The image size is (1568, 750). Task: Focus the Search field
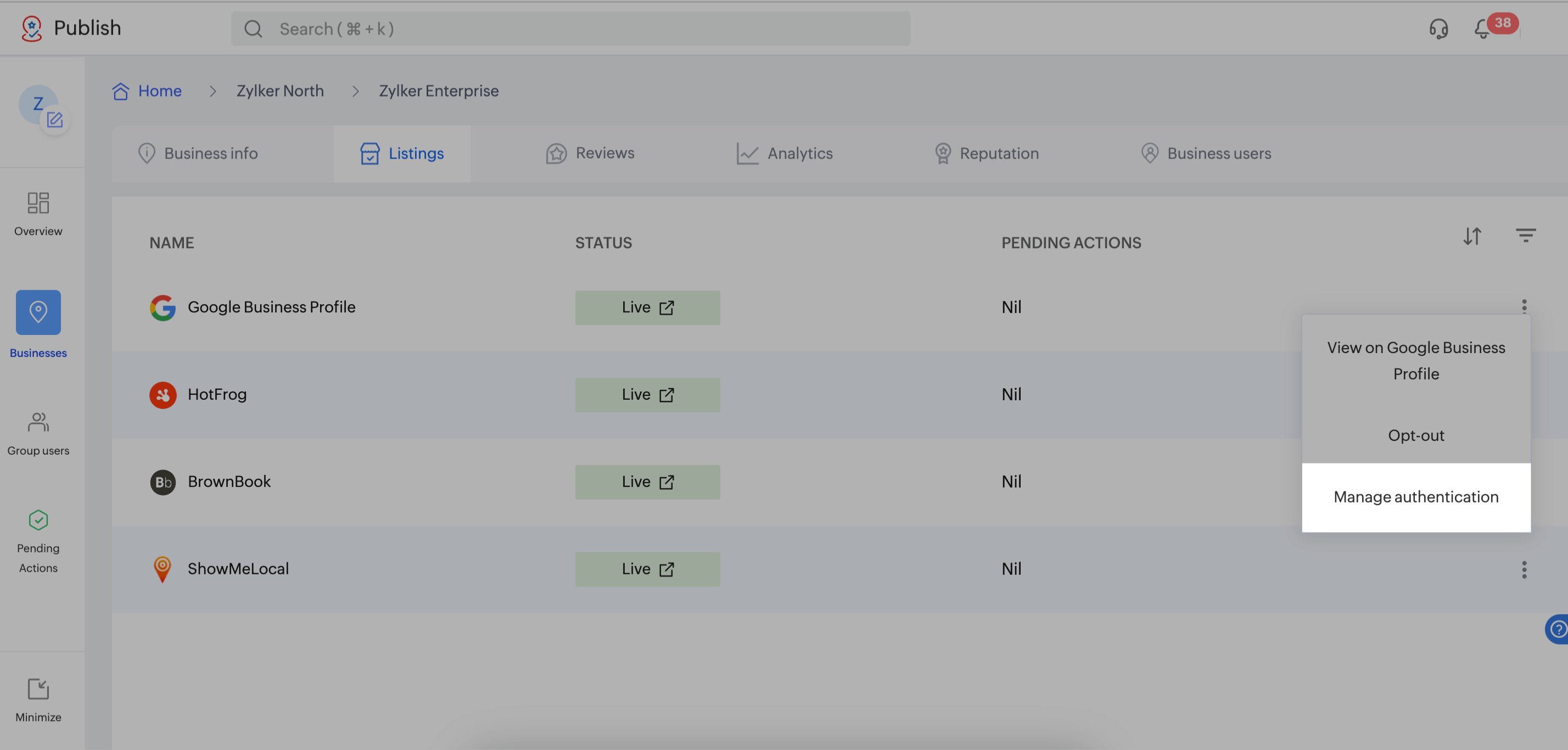570,29
